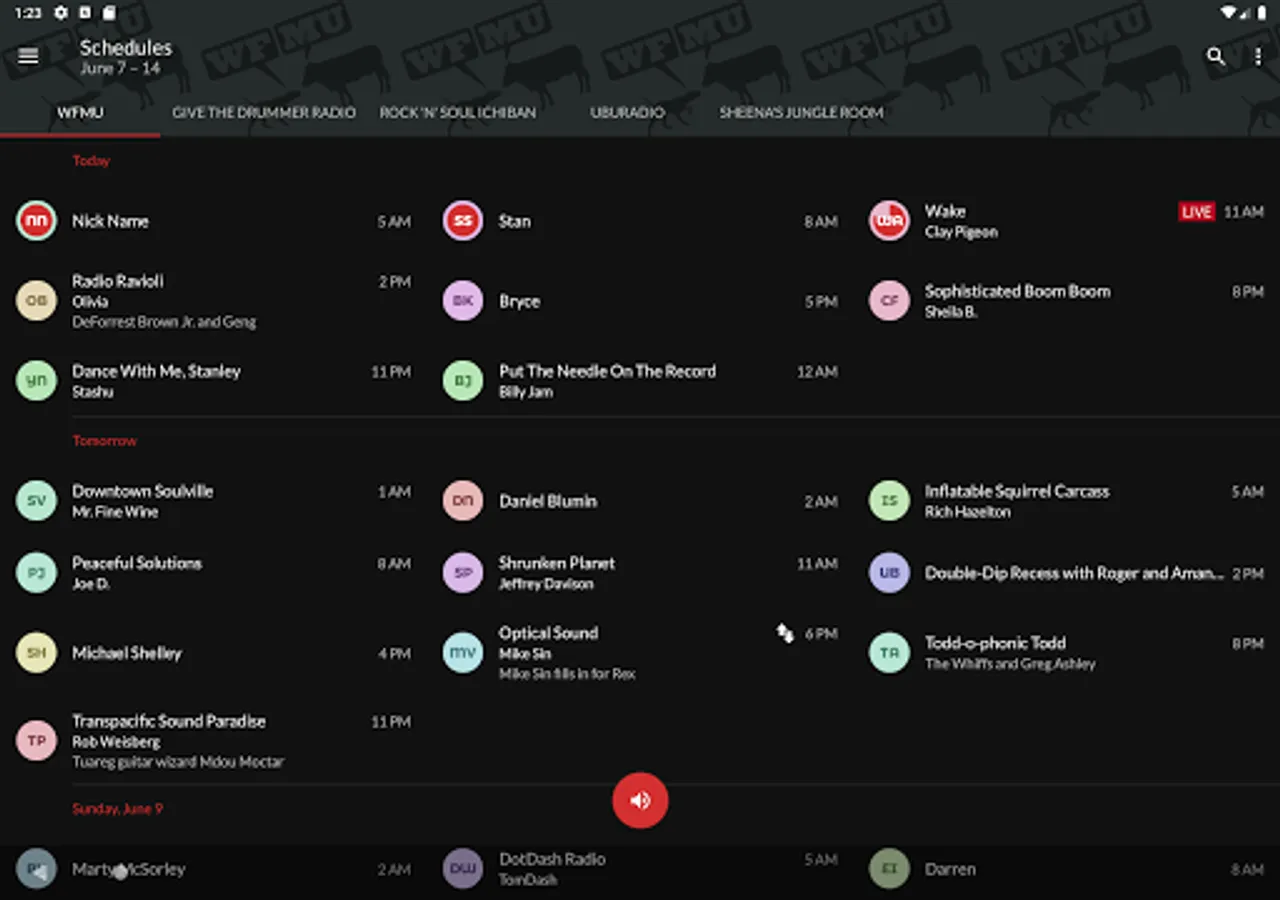Click "The Whiffs and Greg Ashley" description
This screenshot has width=1280, height=900.
click(x=1010, y=664)
